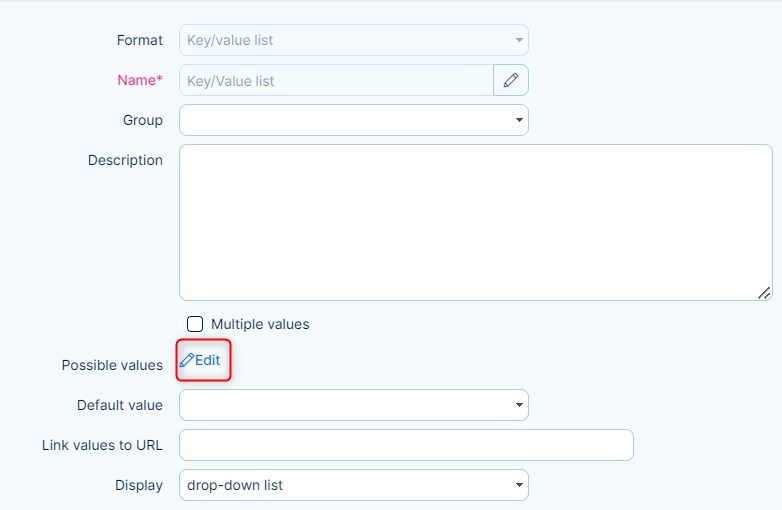The width and height of the screenshot is (782, 510).
Task: Click the "Description" field label
Action: tap(125, 160)
